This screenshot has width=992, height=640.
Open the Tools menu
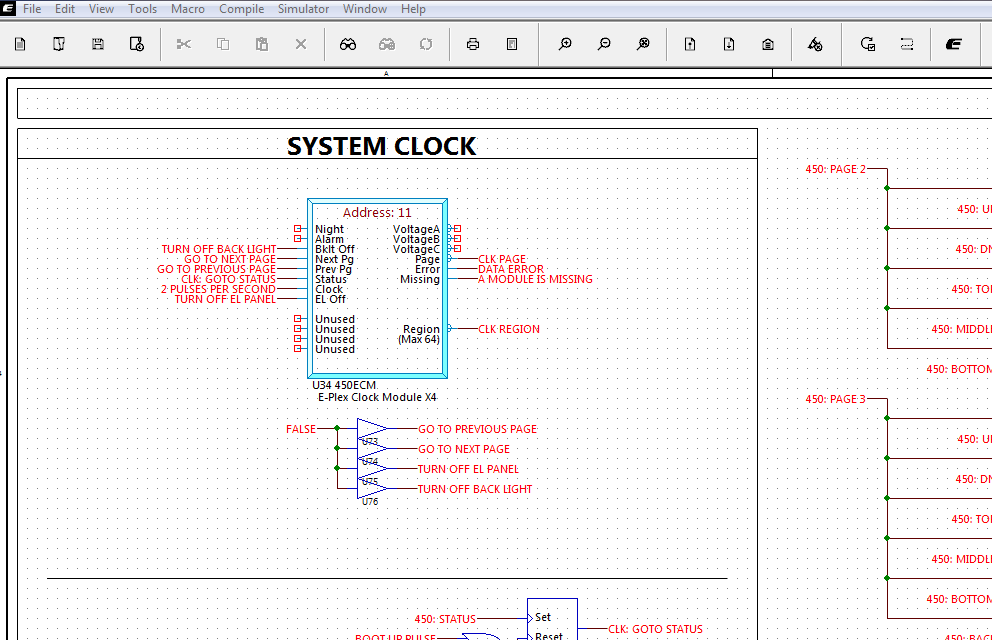point(142,8)
